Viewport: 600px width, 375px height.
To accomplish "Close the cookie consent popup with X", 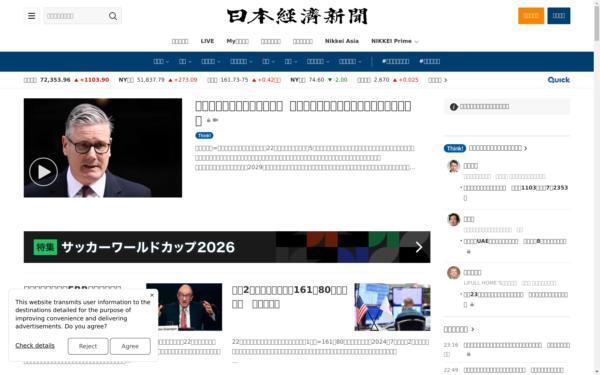I will coord(152,295).
